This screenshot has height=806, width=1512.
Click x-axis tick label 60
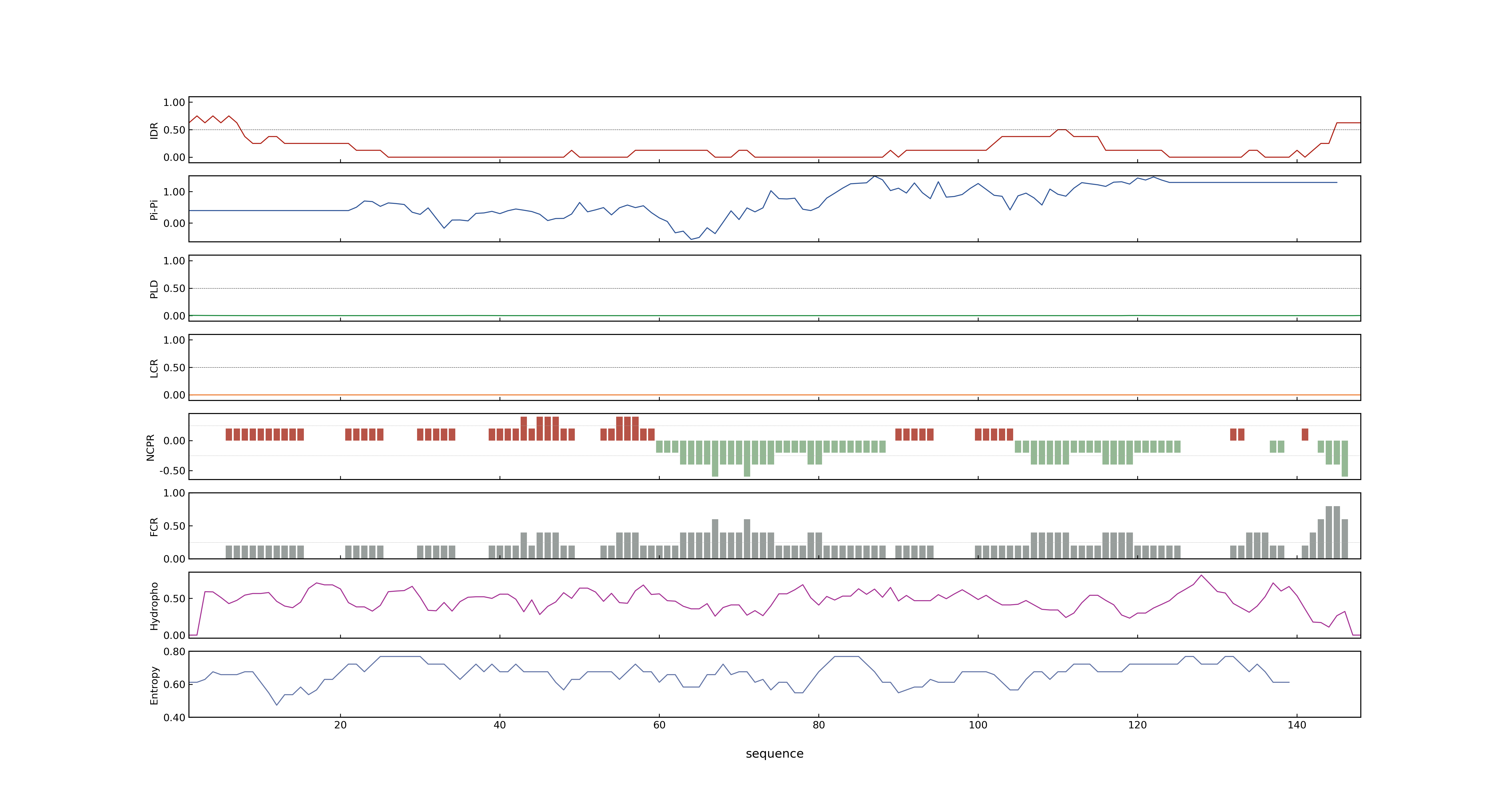(x=659, y=725)
